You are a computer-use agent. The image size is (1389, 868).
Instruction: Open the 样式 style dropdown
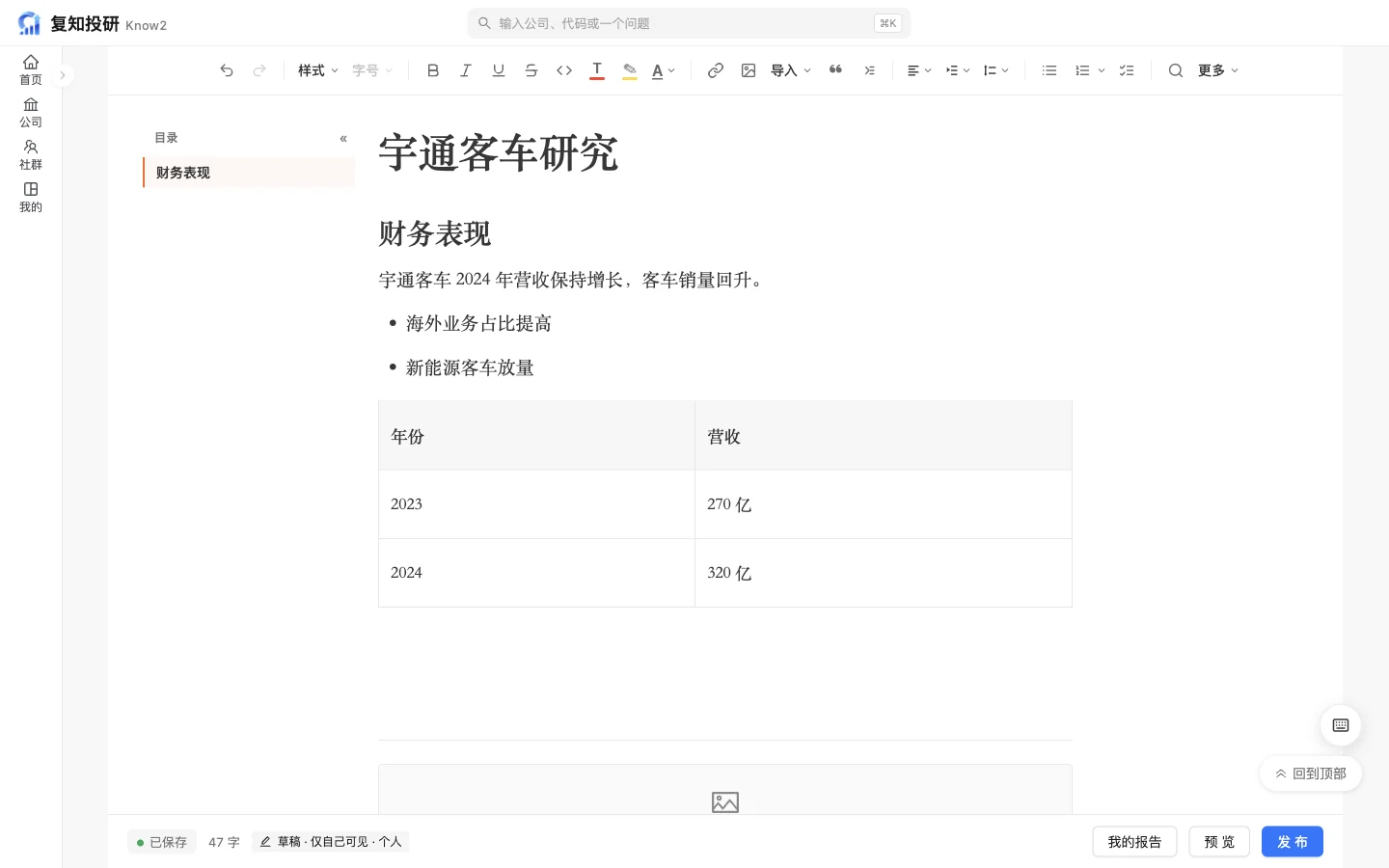[318, 70]
